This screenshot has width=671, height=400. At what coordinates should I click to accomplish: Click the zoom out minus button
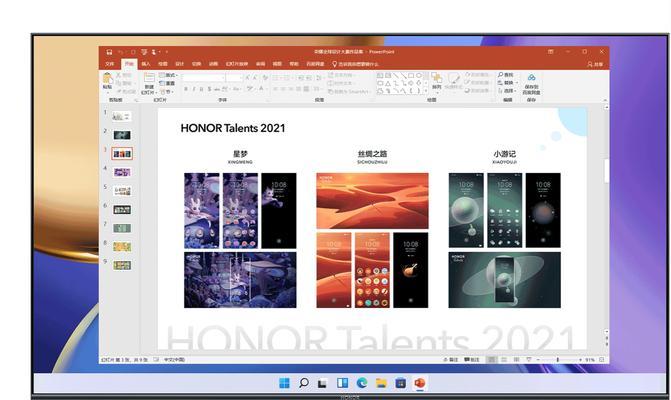(x=538, y=360)
